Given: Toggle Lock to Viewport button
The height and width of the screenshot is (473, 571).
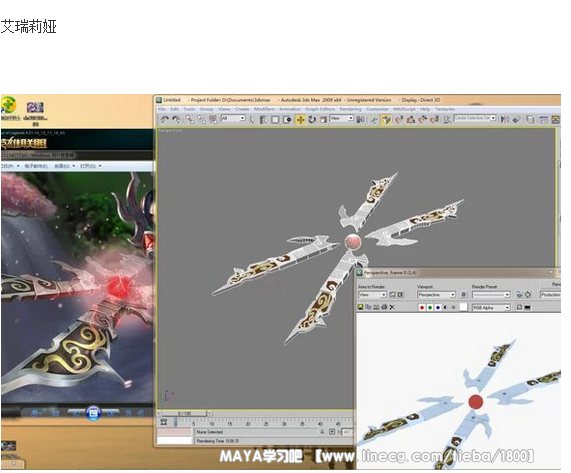Looking at the screenshot, I should (464, 295).
